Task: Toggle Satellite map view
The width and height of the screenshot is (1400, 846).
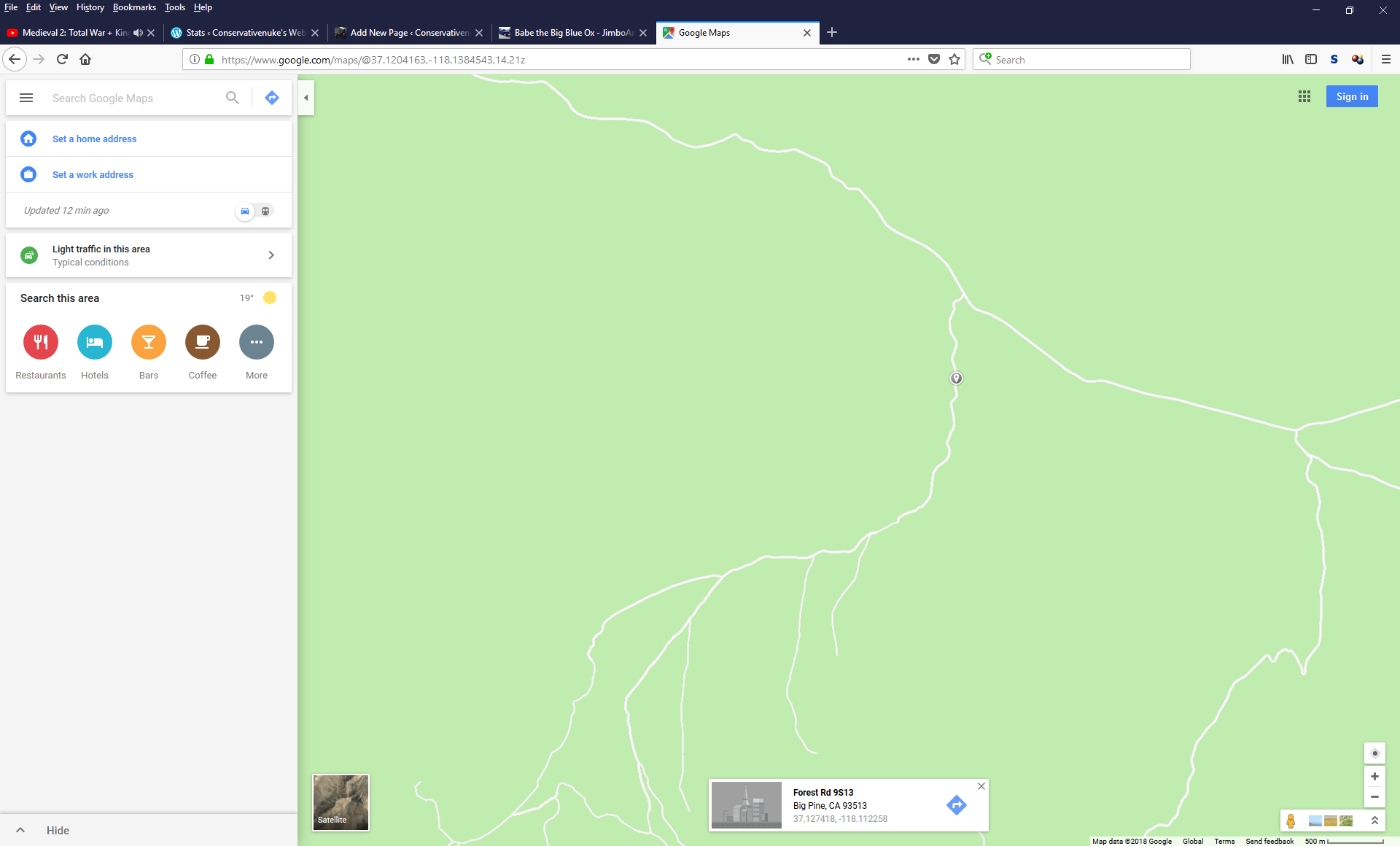Action: [341, 802]
